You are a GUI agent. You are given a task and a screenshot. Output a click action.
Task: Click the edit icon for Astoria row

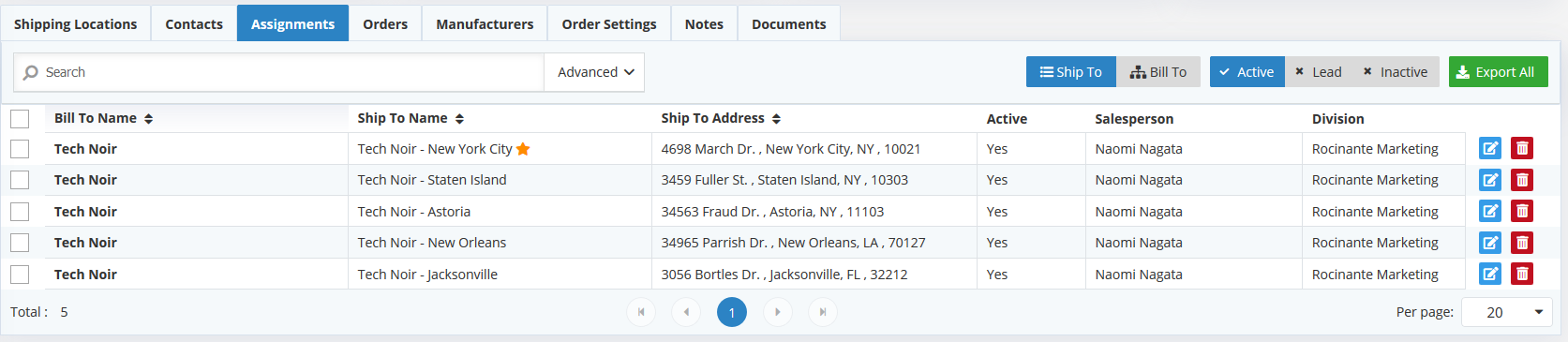[x=1489, y=211]
